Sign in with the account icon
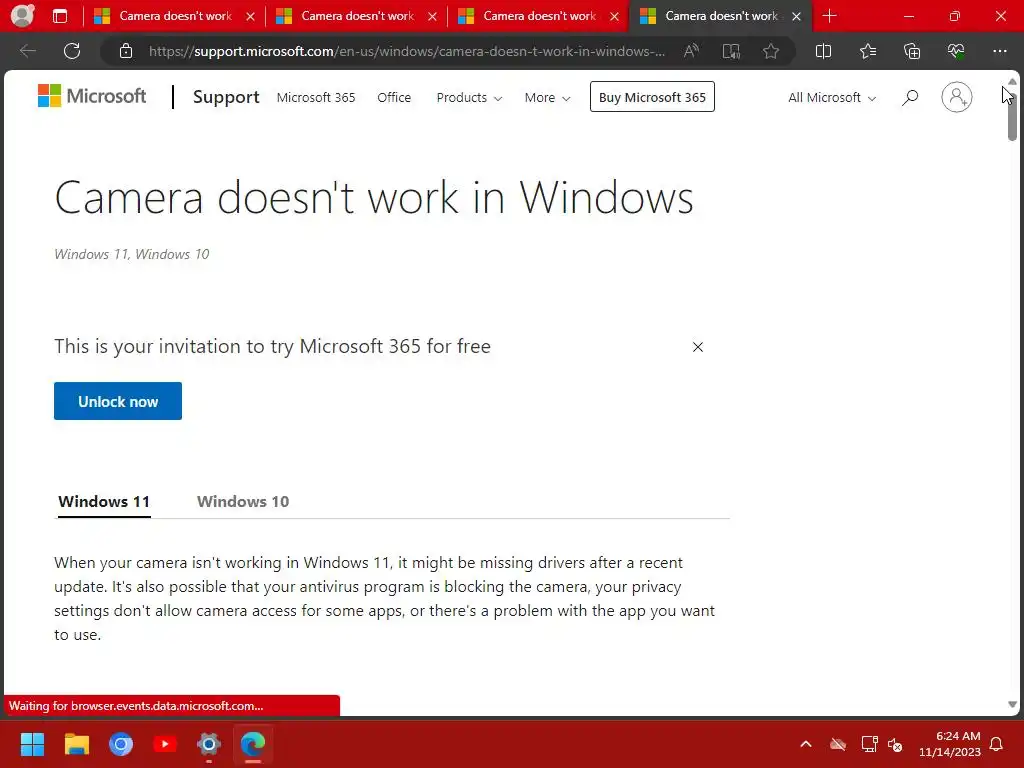This screenshot has width=1024, height=768. [956, 97]
